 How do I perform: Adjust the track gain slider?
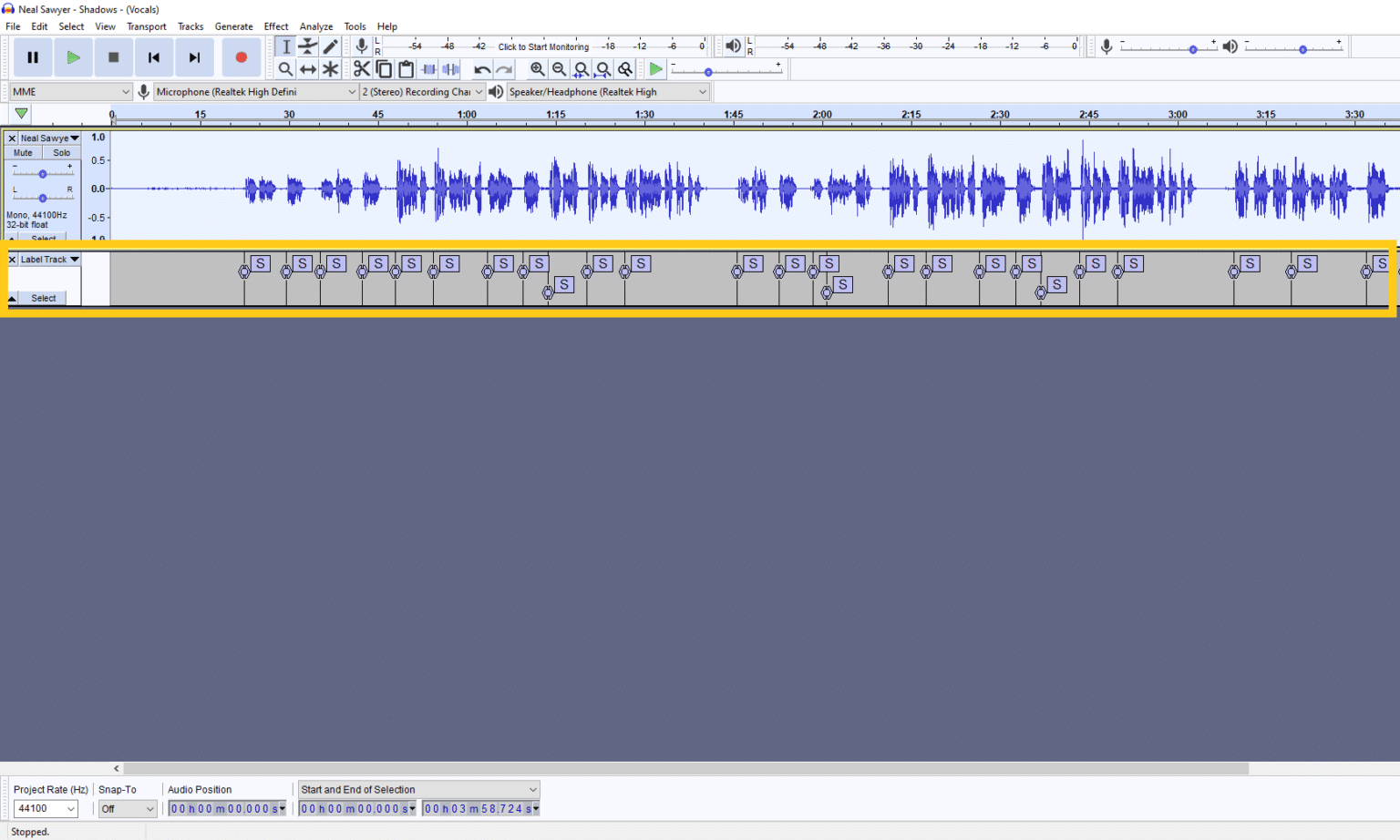[x=43, y=173]
